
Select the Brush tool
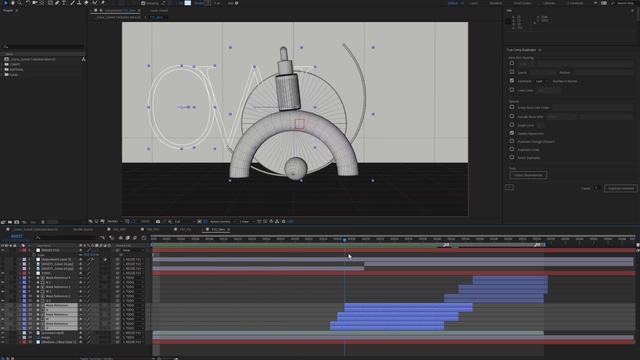tap(73, 3)
